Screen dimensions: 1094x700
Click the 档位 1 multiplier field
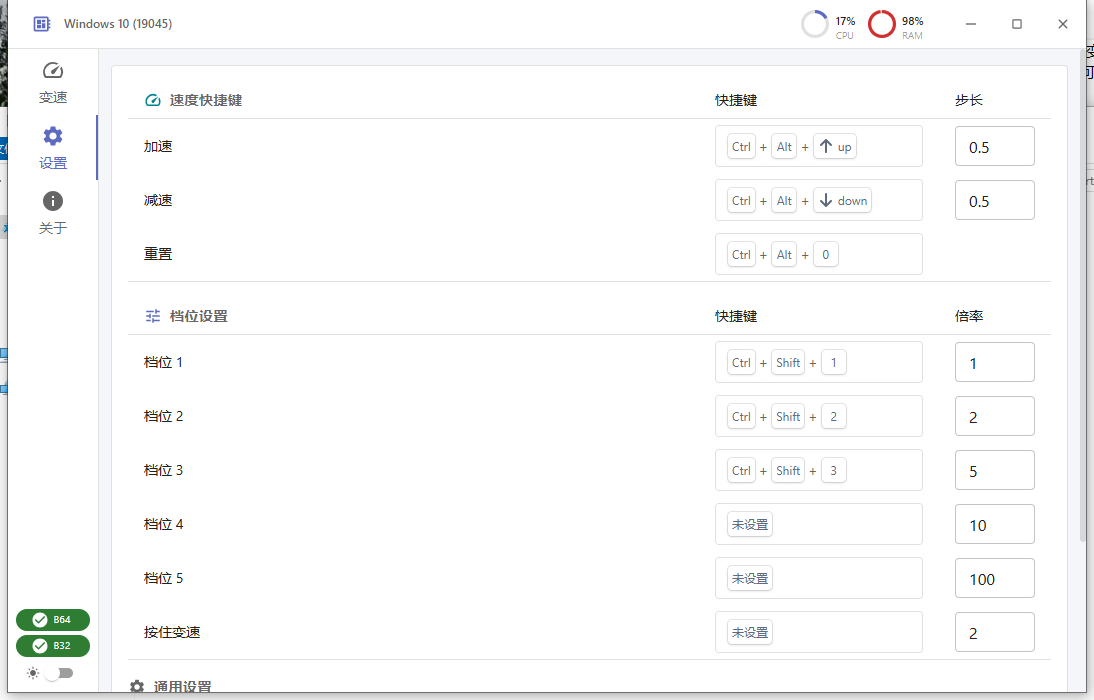tap(994, 362)
